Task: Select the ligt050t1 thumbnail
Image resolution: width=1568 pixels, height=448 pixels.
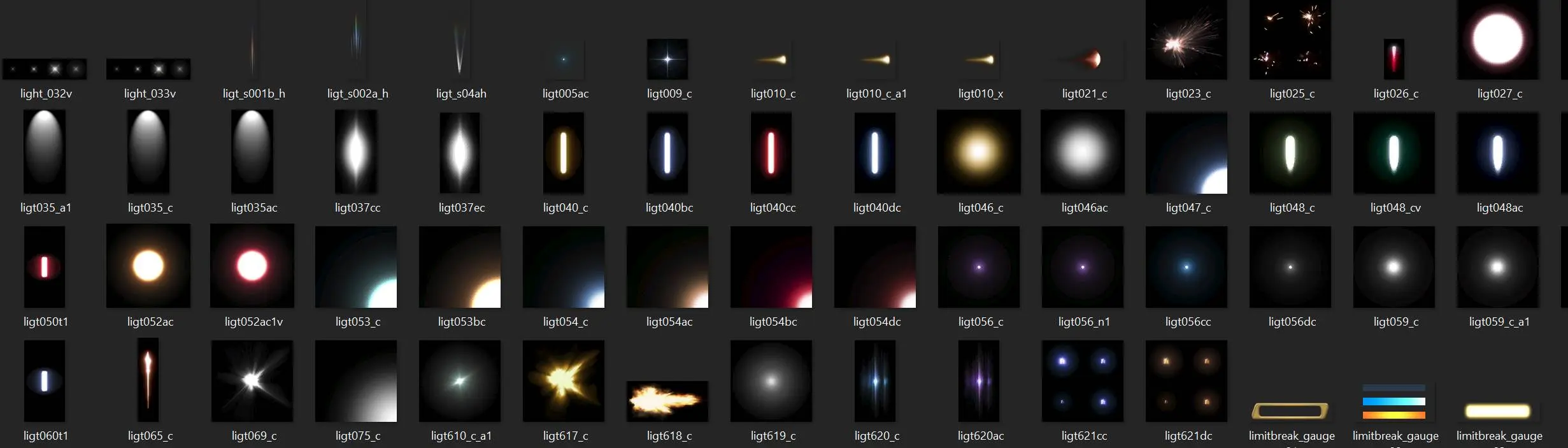Action: click(45, 267)
